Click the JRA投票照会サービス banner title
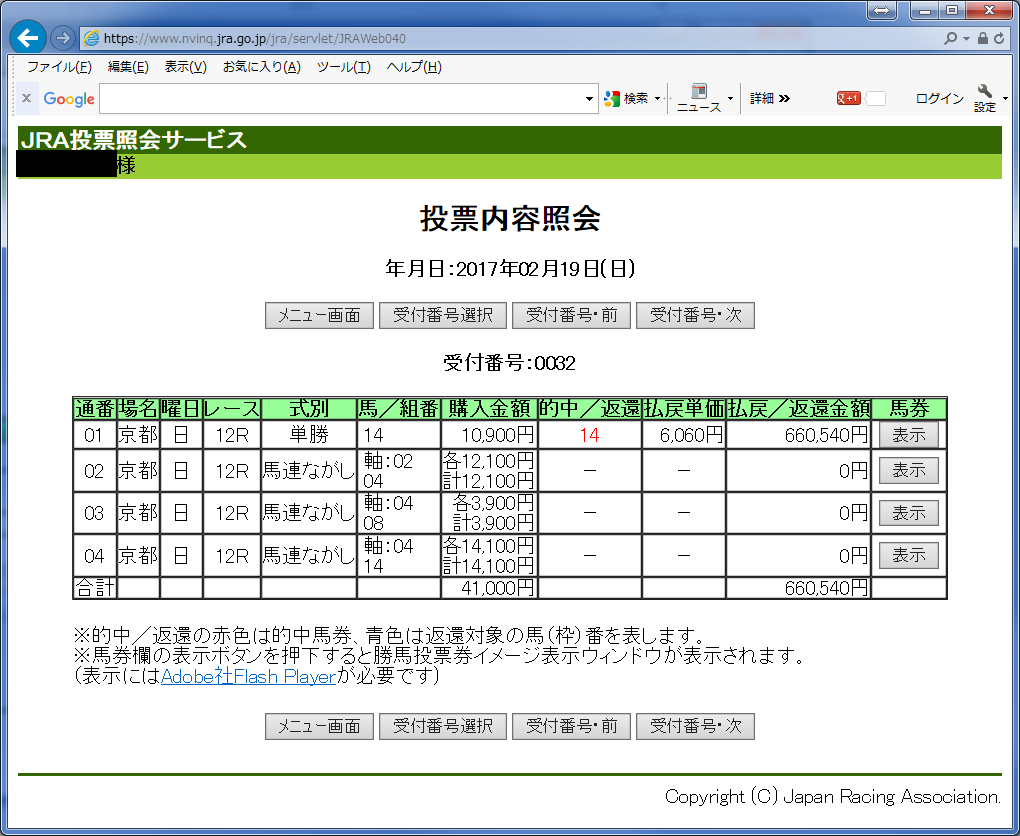 [x=134, y=140]
